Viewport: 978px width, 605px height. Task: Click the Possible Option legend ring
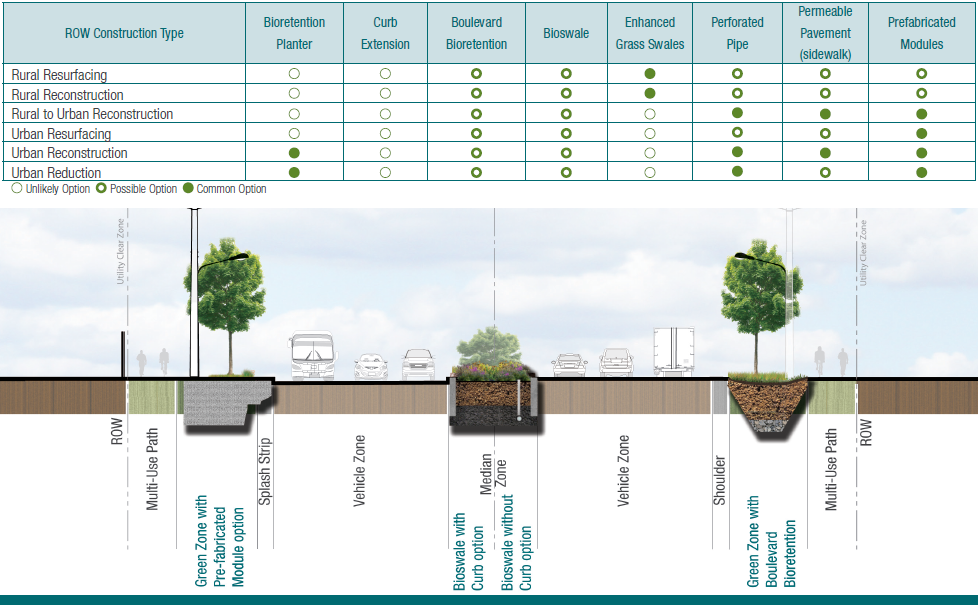point(102,188)
